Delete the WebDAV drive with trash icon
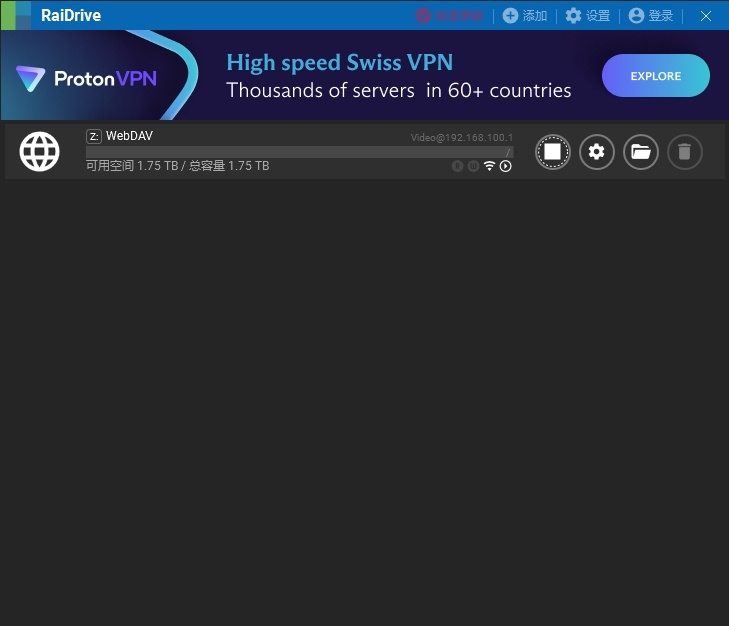Screen dimensions: 729x626 point(684,152)
